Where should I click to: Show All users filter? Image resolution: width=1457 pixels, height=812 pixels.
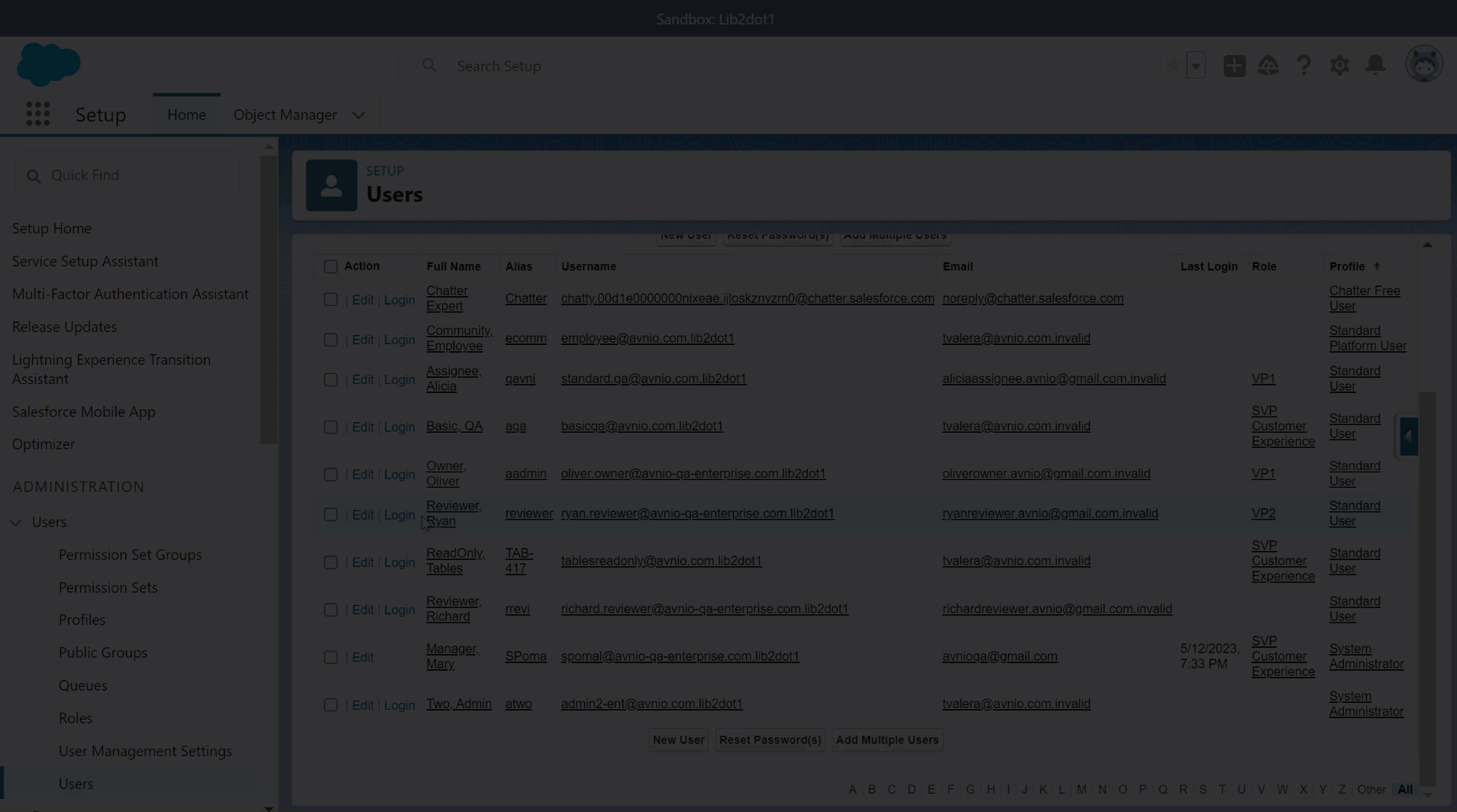1405,790
